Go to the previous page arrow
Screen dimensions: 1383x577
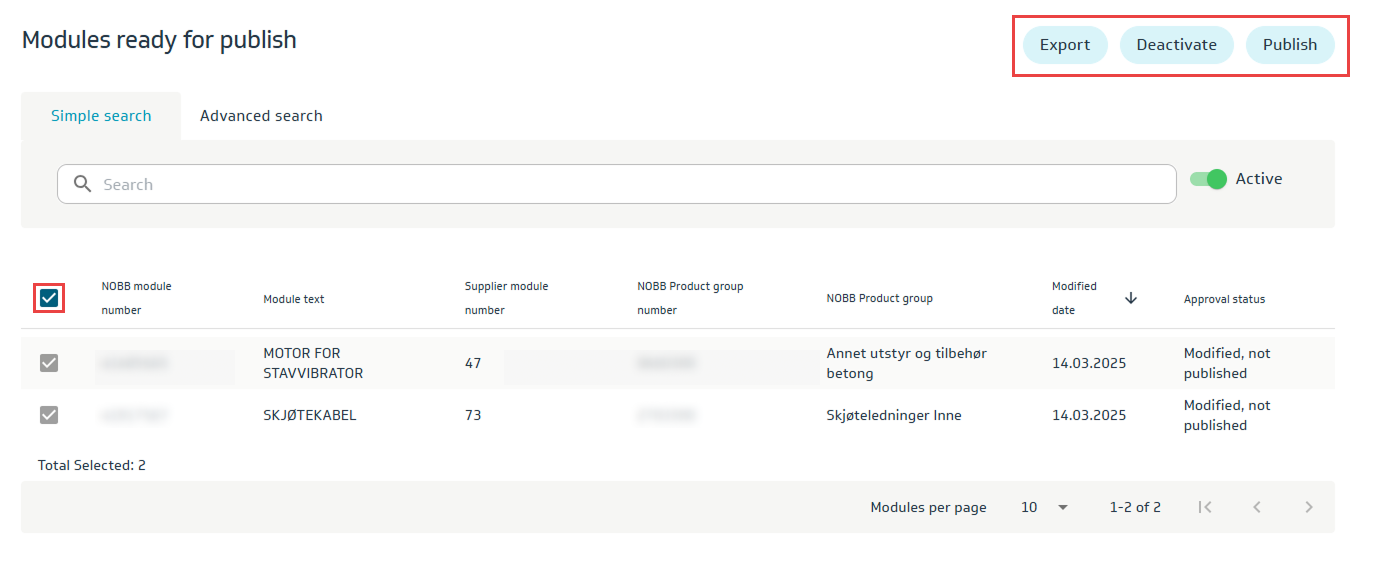coord(1257,507)
